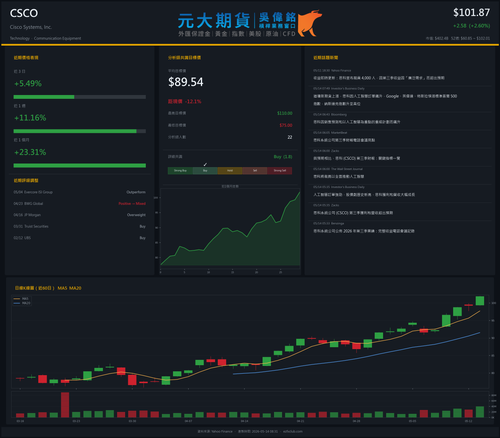Click the Evercore ISI Group Outperform row

tap(80, 192)
